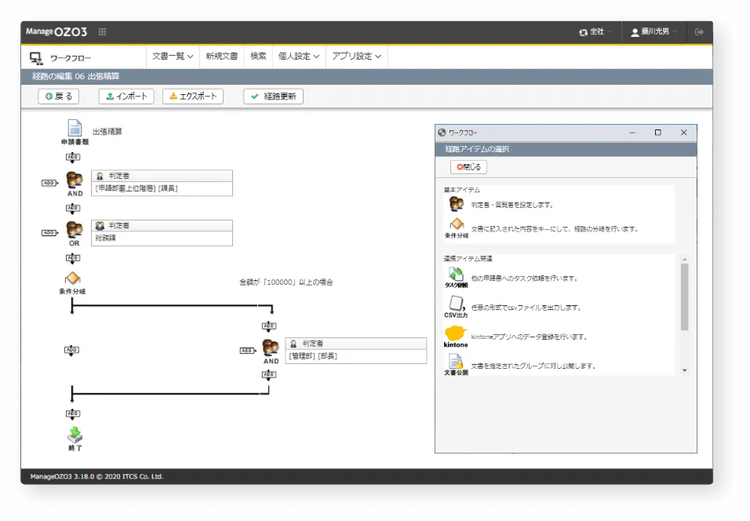Click the 経路アイテムの選択 dialog heading
Screen dimensions: 750x521
[477, 149]
